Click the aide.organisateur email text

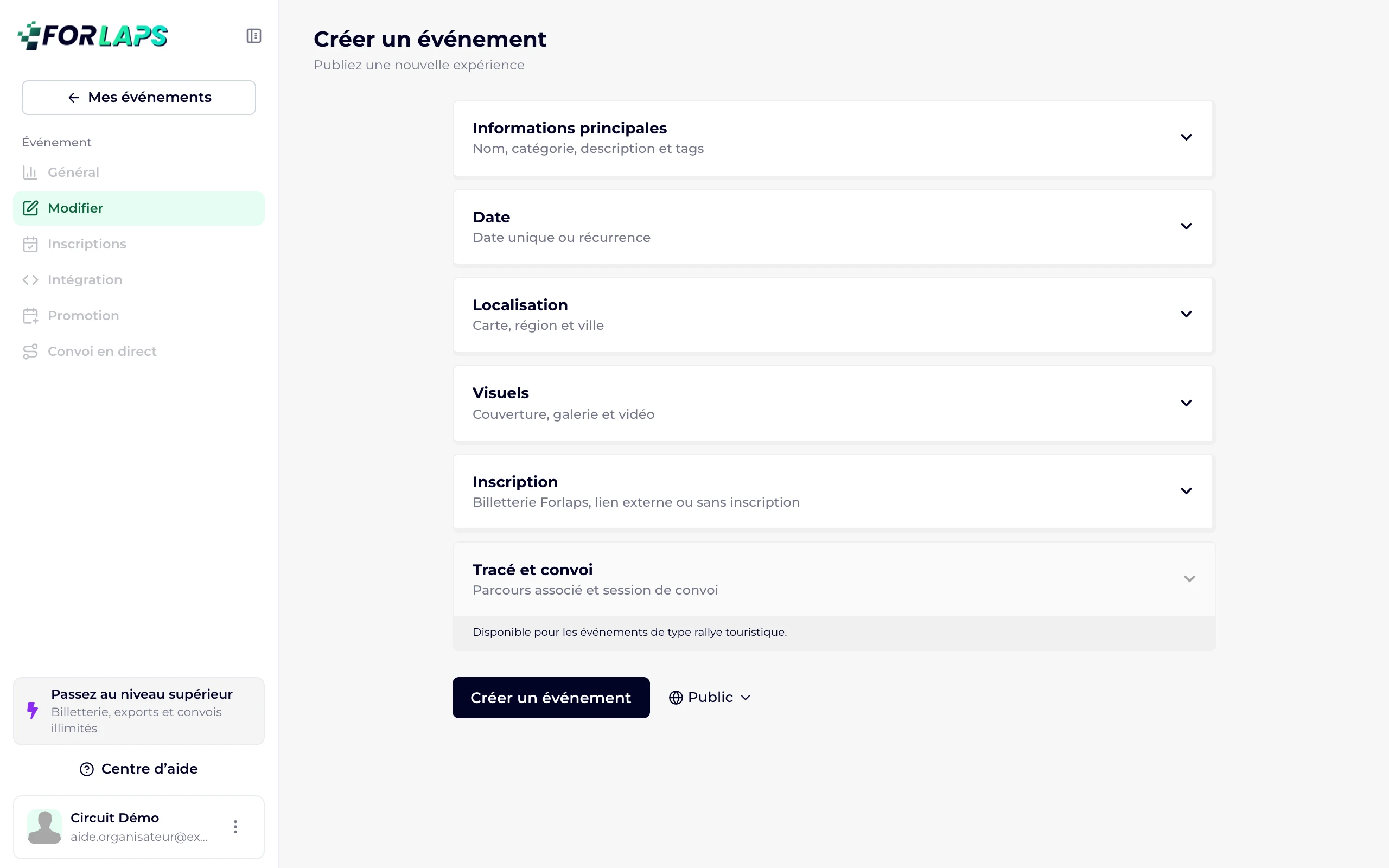point(139,837)
